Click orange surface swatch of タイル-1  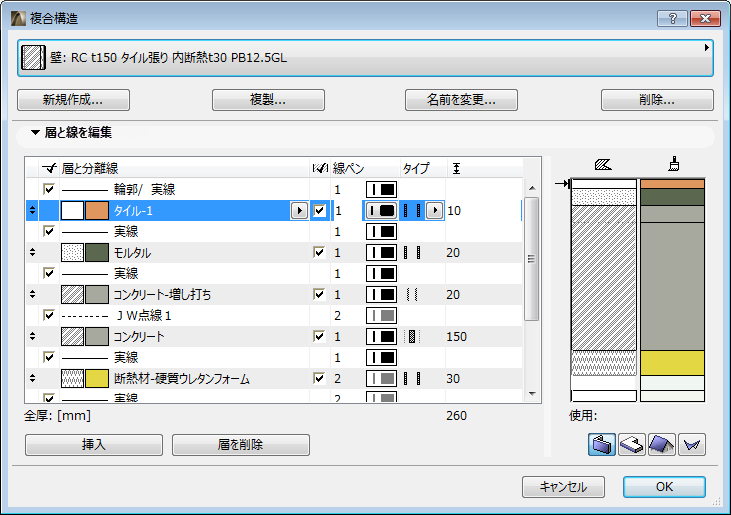point(97,211)
